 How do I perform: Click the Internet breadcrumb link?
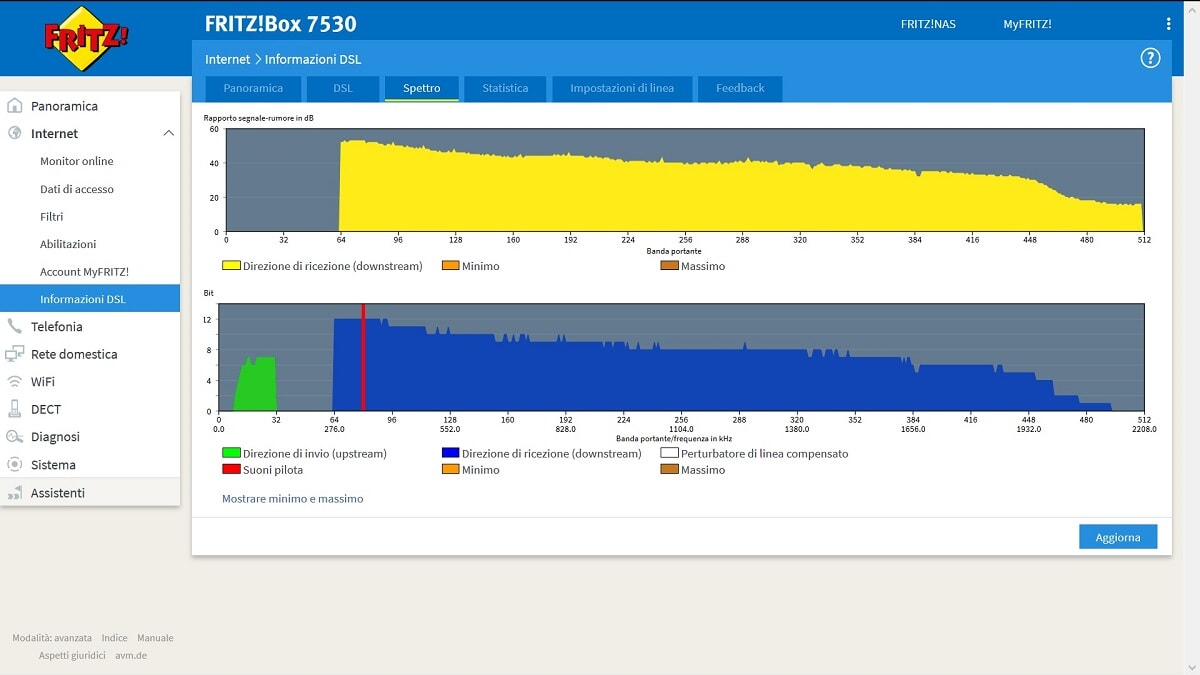point(228,59)
